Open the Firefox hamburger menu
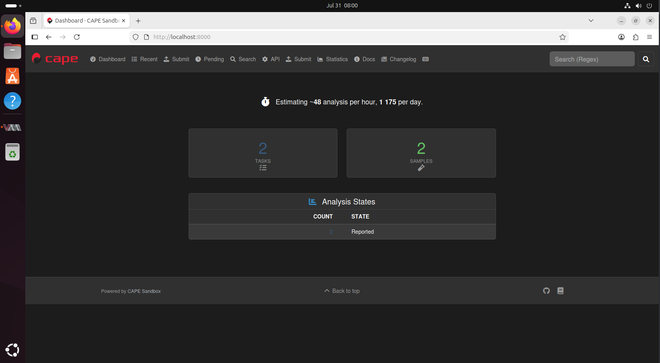The image size is (660, 363). pyautogui.click(x=649, y=37)
